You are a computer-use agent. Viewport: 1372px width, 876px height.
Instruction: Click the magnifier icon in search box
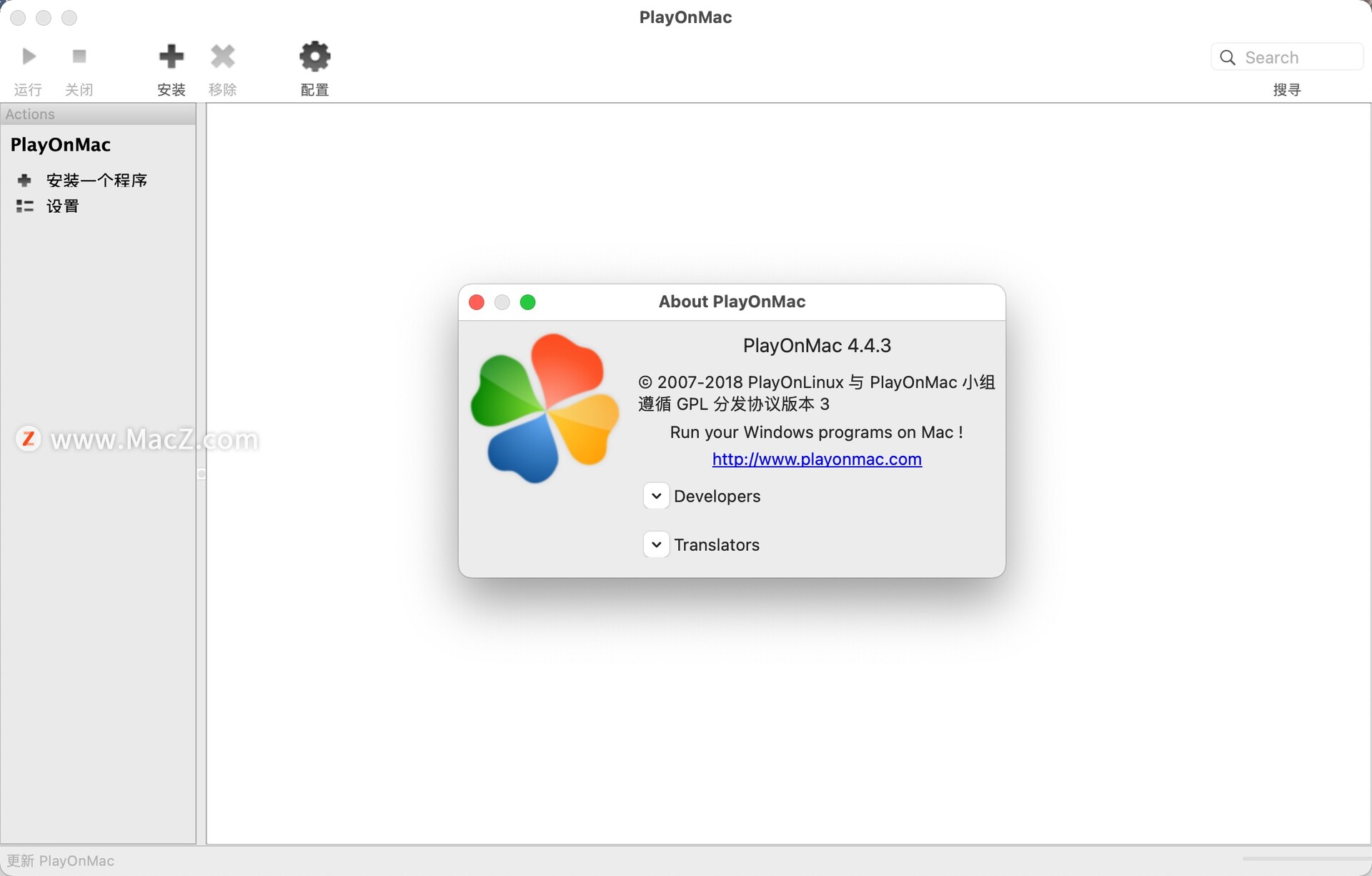(1228, 58)
